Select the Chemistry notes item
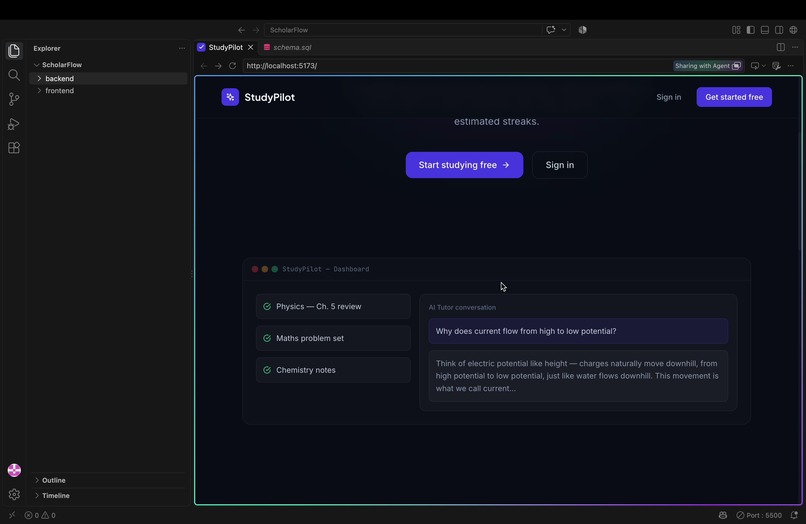The width and height of the screenshot is (806, 524). (x=333, y=370)
